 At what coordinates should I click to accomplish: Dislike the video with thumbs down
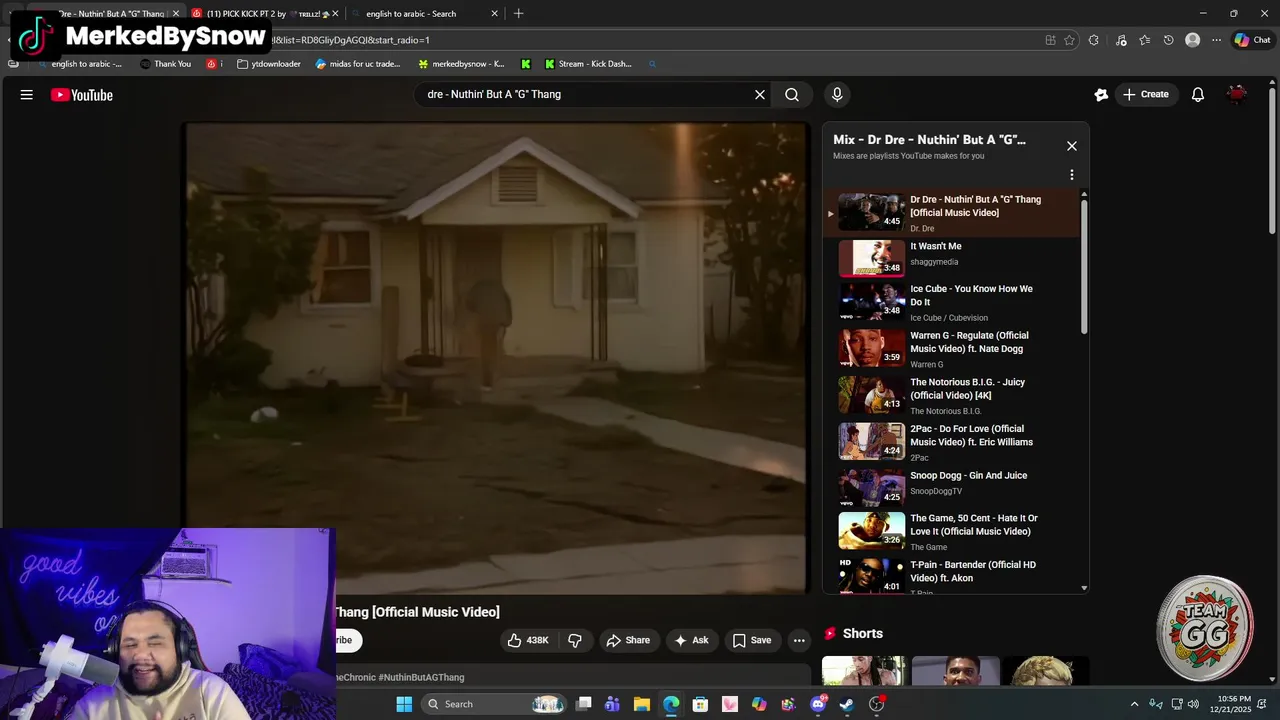point(575,640)
